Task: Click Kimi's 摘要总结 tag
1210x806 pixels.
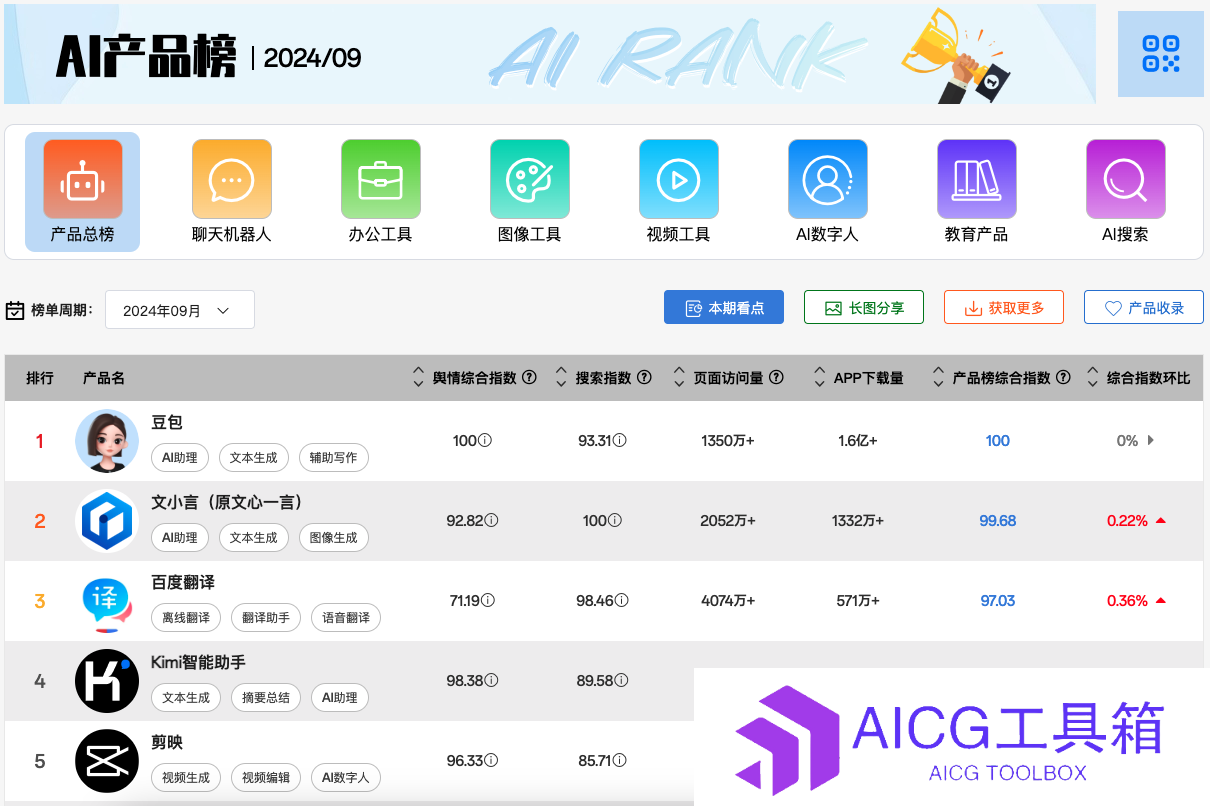Action: click(x=266, y=698)
